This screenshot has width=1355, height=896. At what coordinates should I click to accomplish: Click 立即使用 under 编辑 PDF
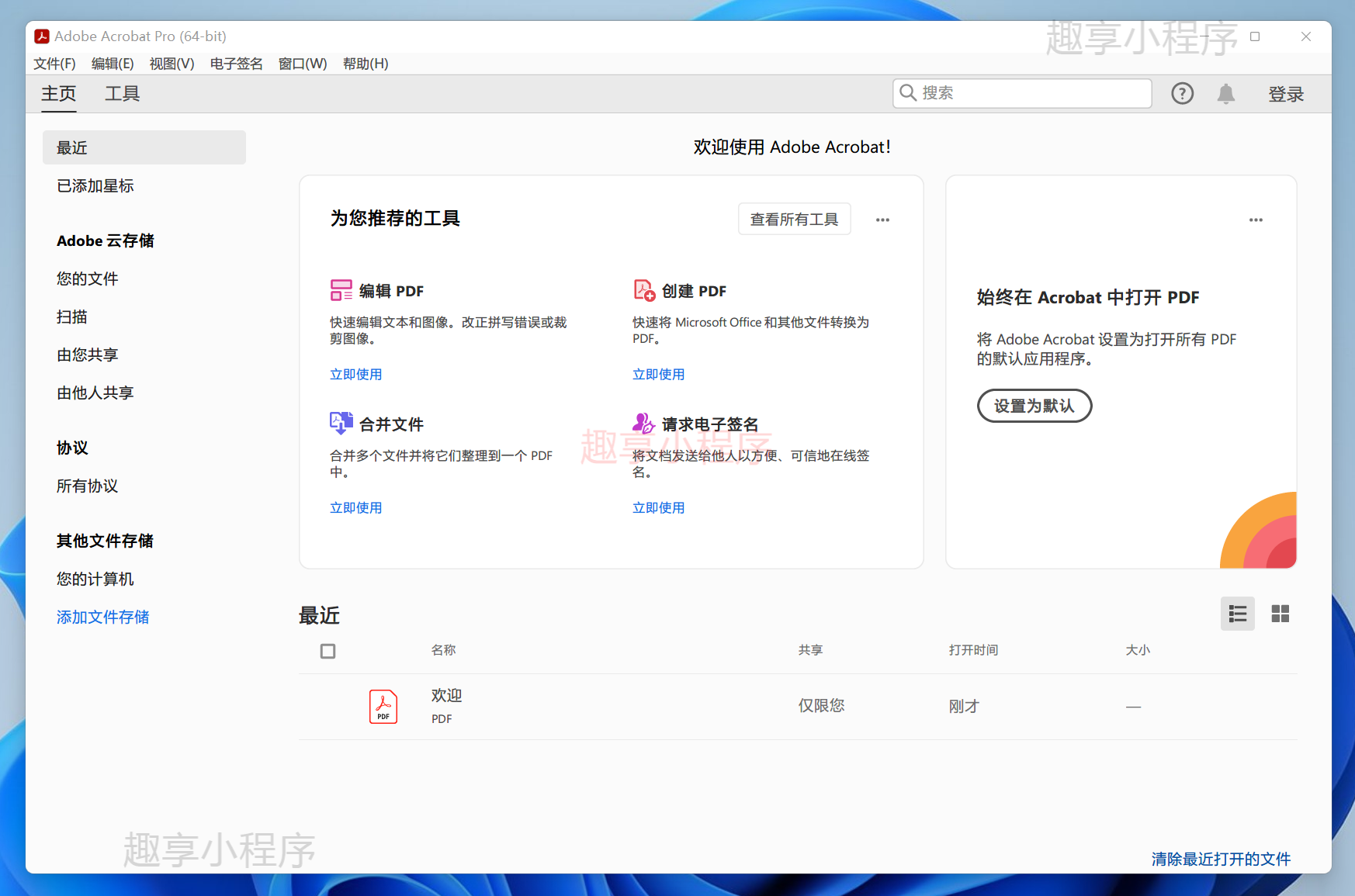pyautogui.click(x=356, y=375)
